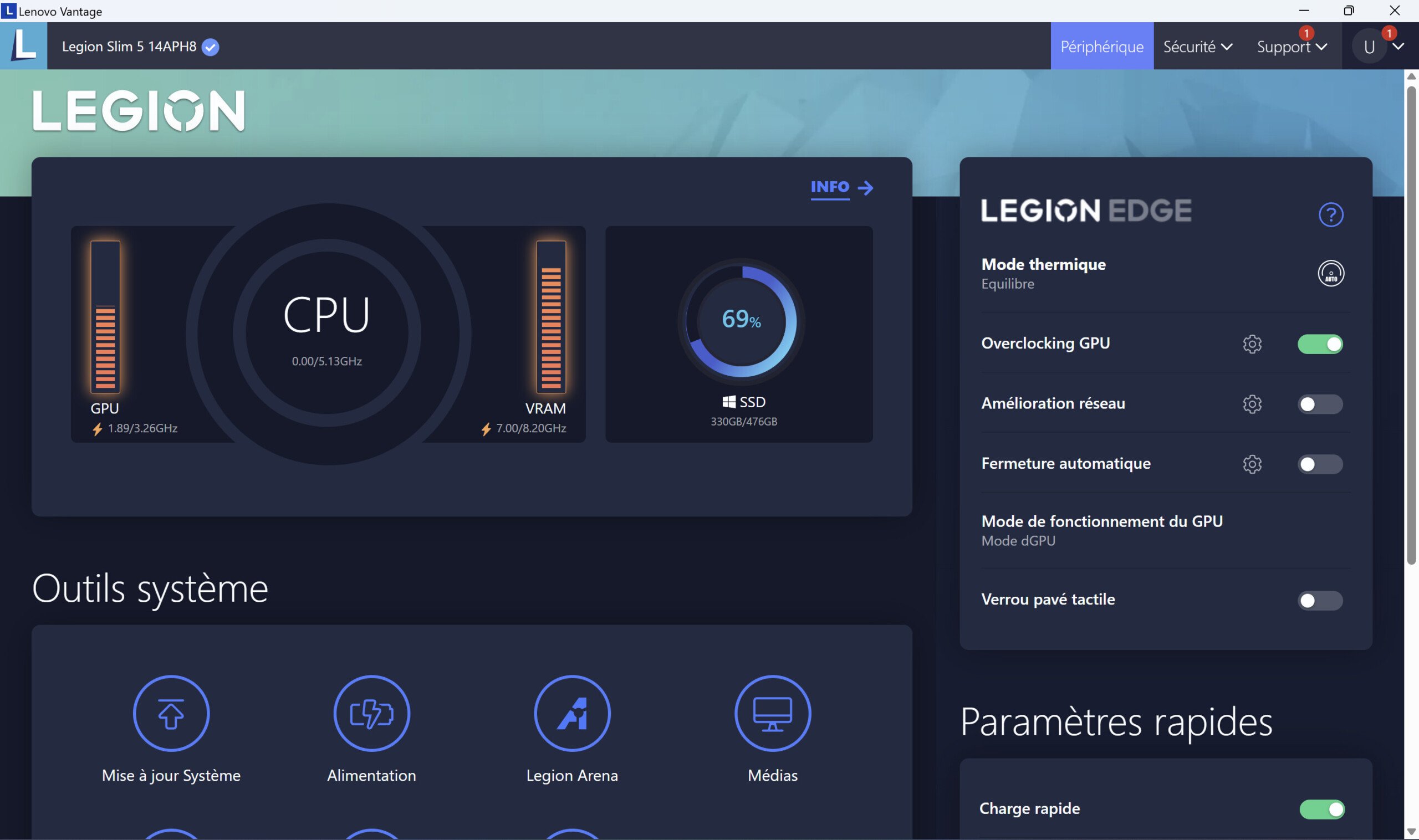Enable the Amélioration réseau toggle
Viewport: 1419px width, 840px height.
[x=1320, y=404]
